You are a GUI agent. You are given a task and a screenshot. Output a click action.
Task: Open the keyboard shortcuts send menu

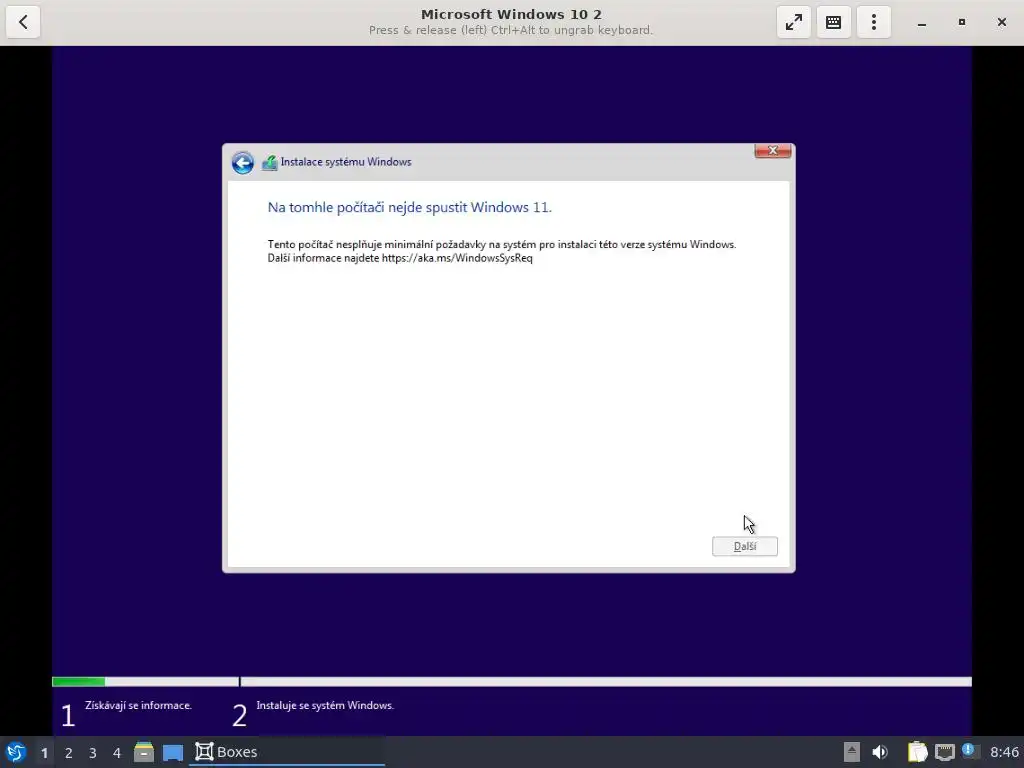pyautogui.click(x=833, y=22)
